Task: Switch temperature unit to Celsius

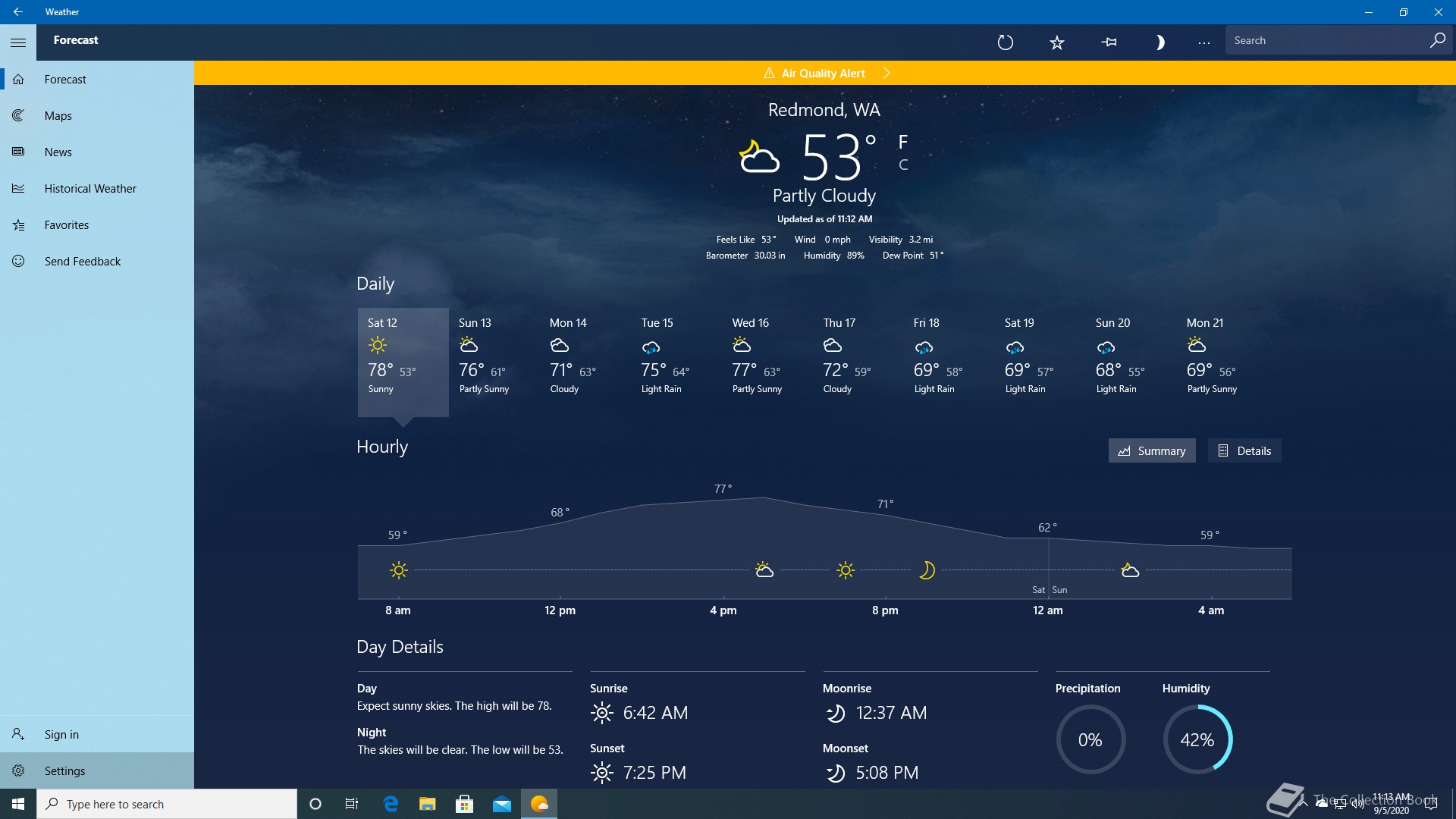Action: 903,165
